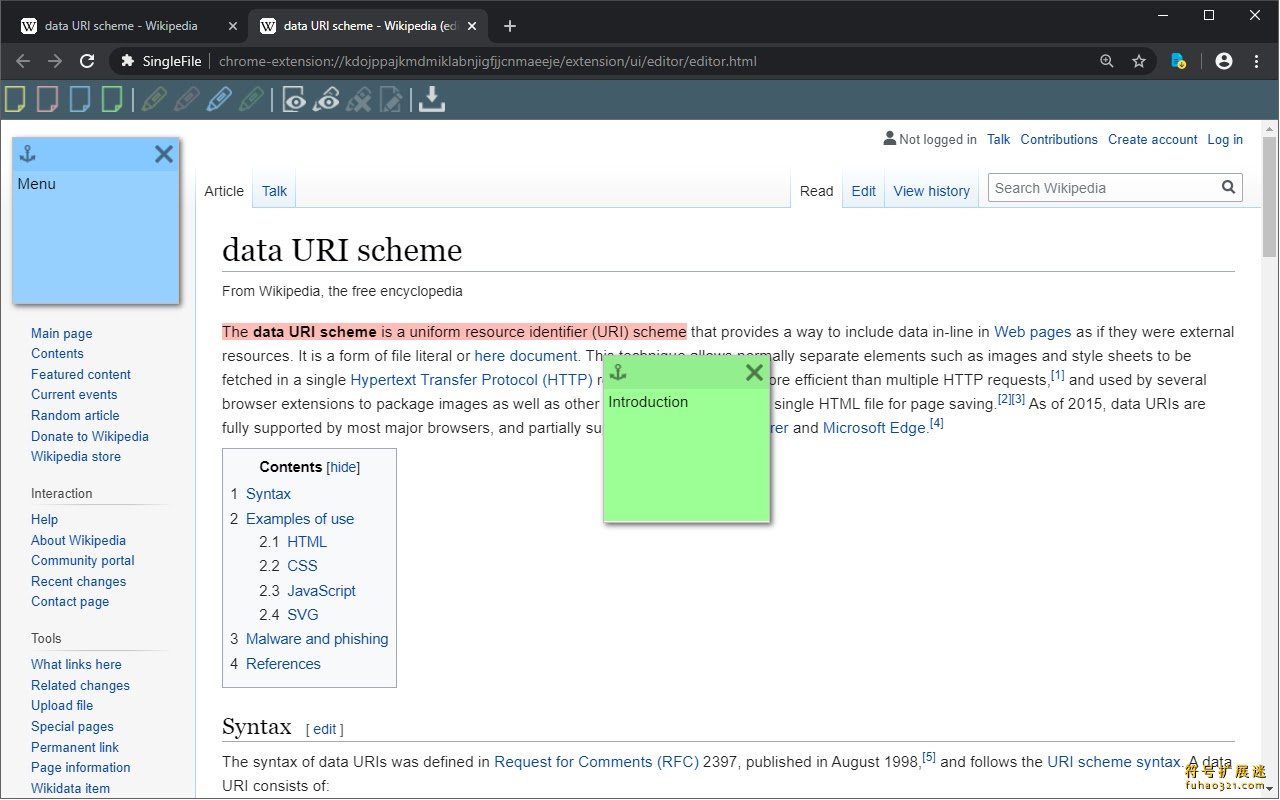Close the blue Menu note
This screenshot has height=800, width=1280.
pyautogui.click(x=164, y=154)
